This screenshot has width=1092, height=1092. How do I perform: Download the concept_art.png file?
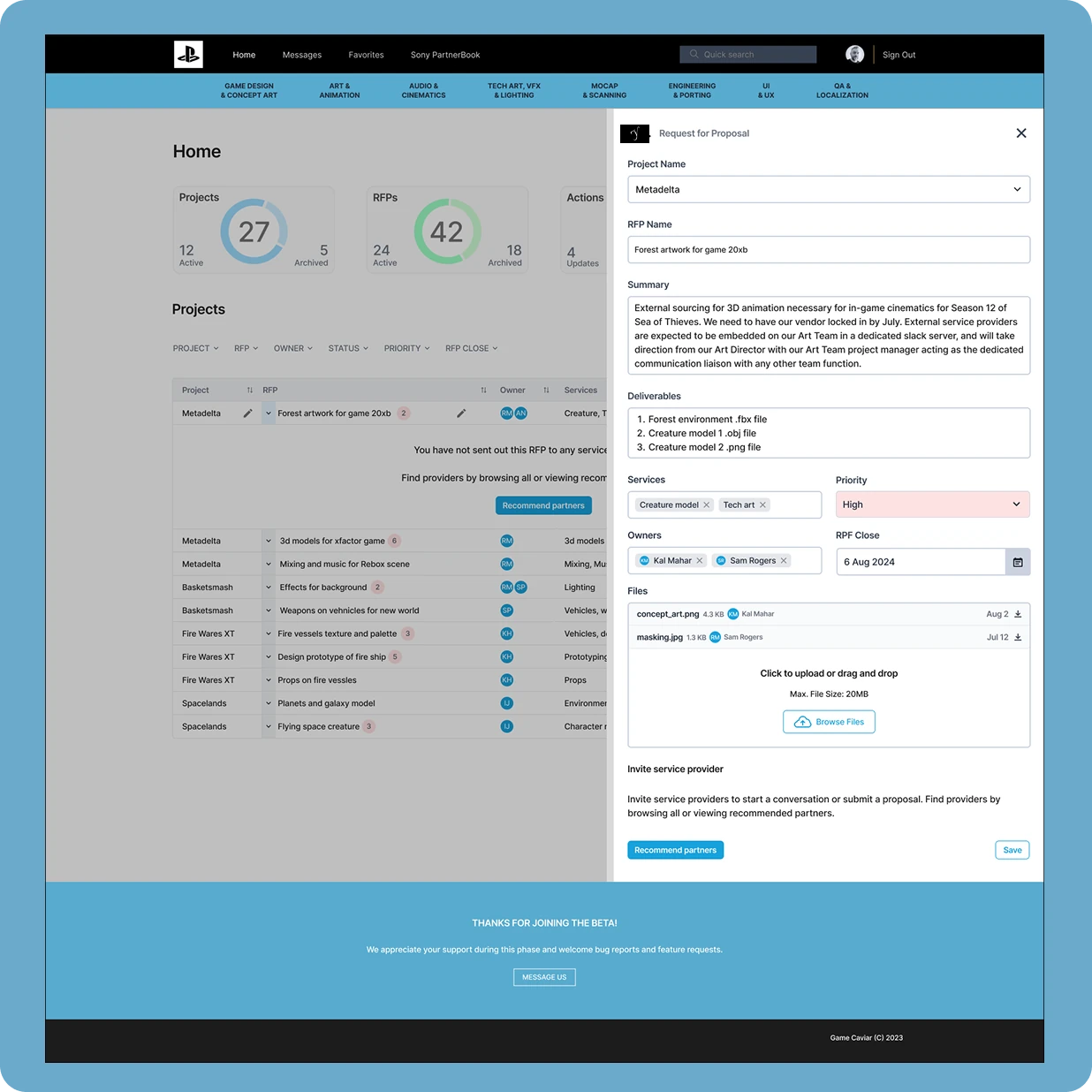point(1018,614)
